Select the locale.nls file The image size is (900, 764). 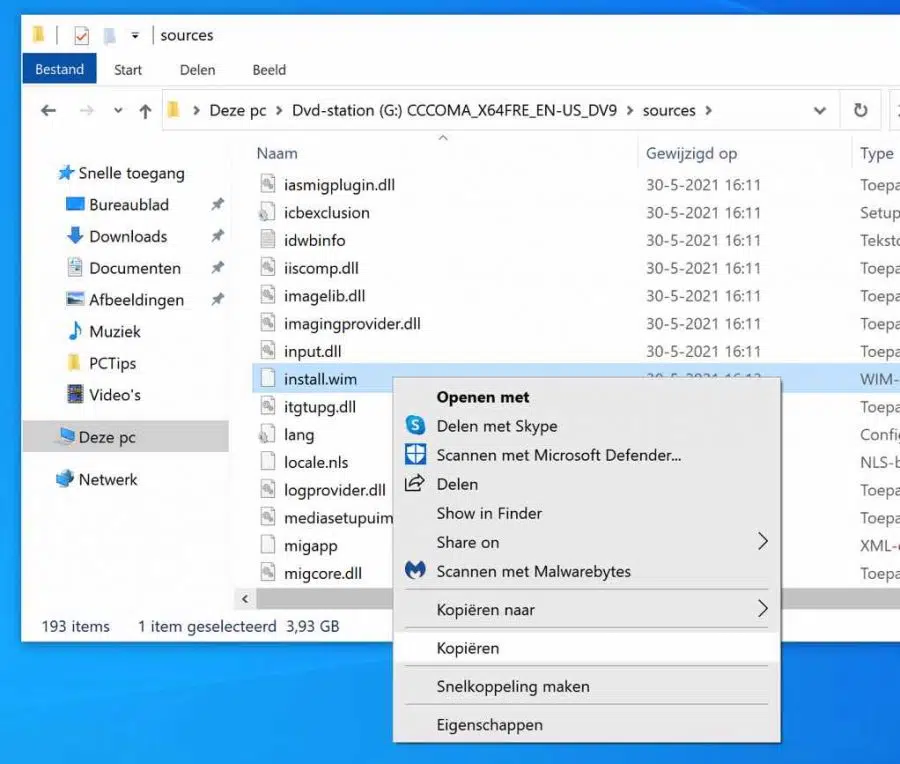(x=316, y=462)
